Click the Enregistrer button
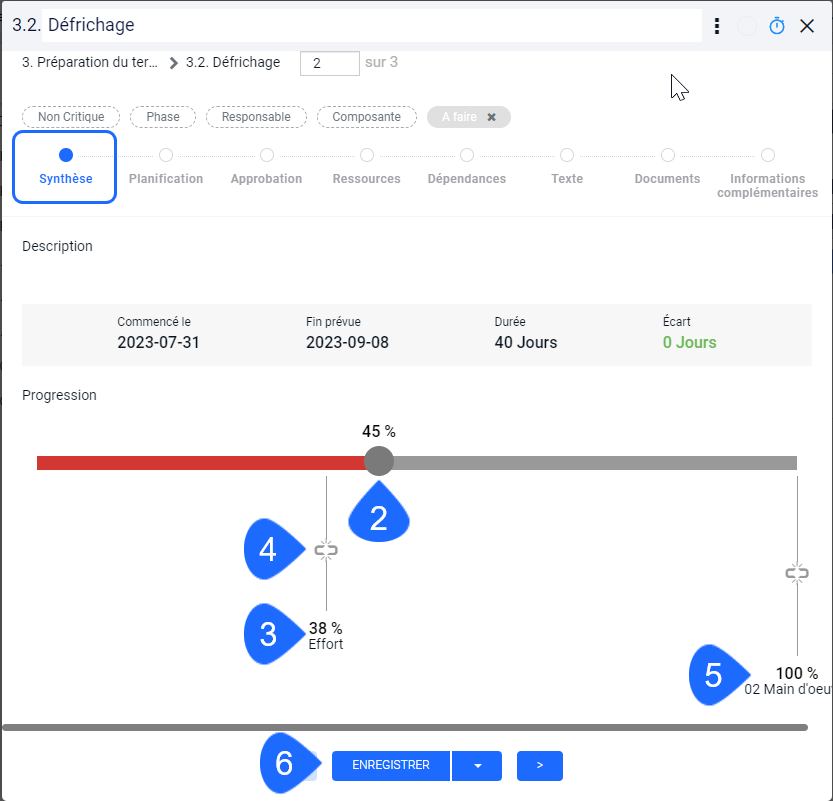Screen dimensions: 833x801 pos(391,765)
